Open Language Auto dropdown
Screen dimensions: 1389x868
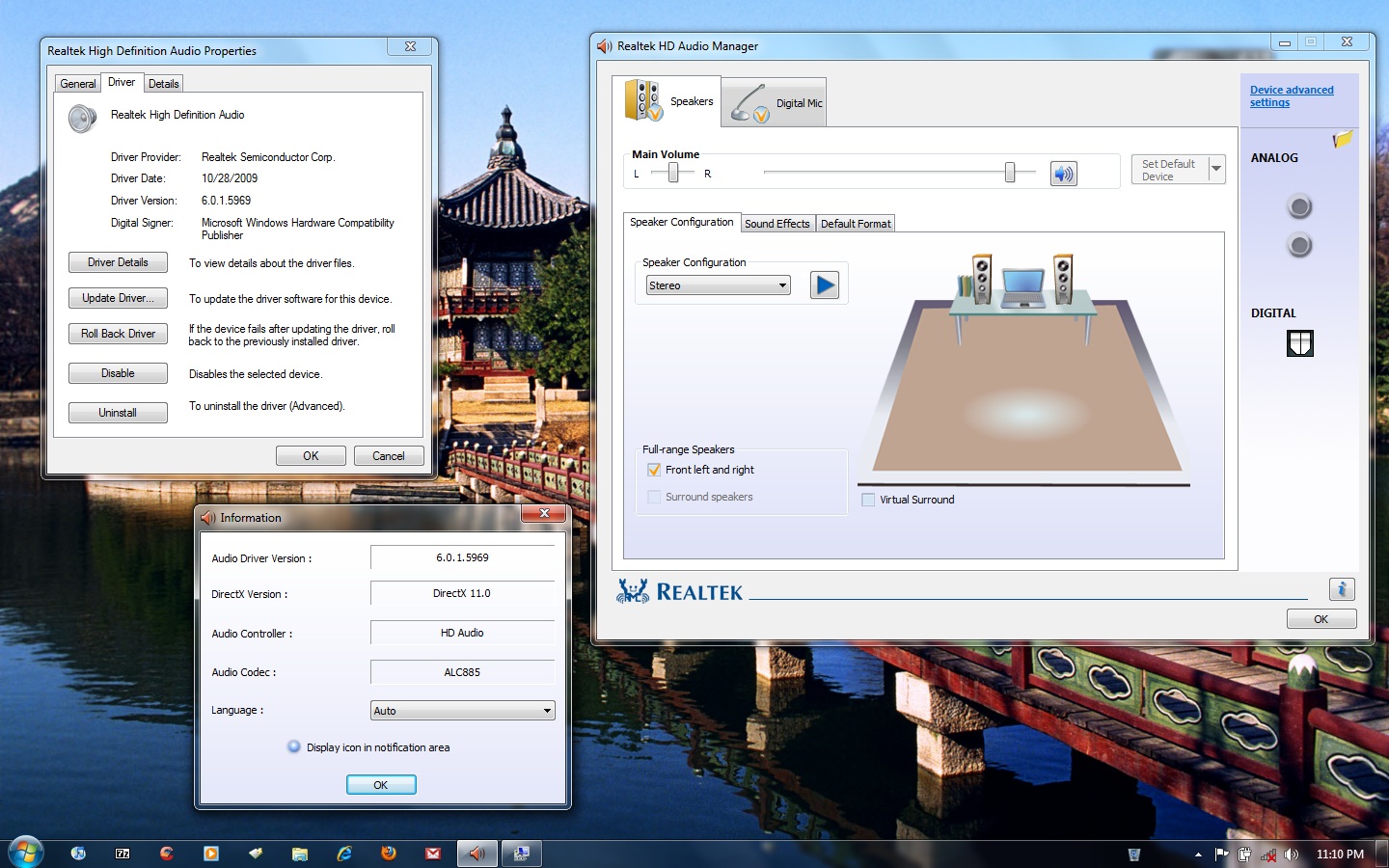click(463, 711)
